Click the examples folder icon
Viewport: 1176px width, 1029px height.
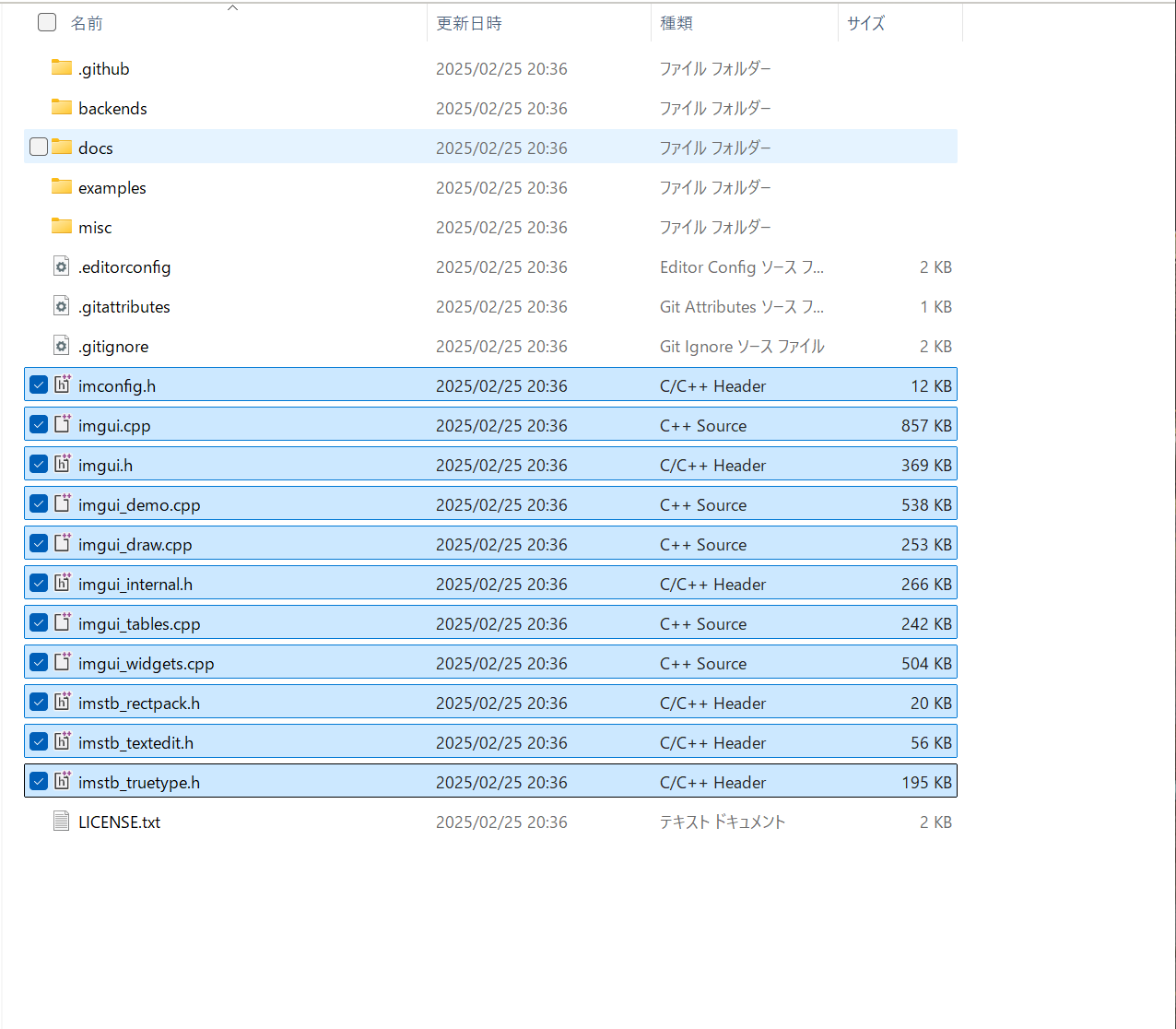coord(62,186)
